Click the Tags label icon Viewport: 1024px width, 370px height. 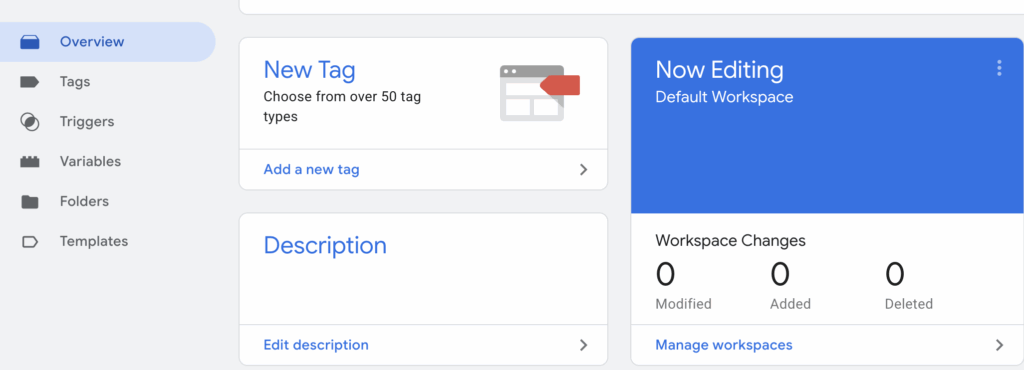(30, 82)
